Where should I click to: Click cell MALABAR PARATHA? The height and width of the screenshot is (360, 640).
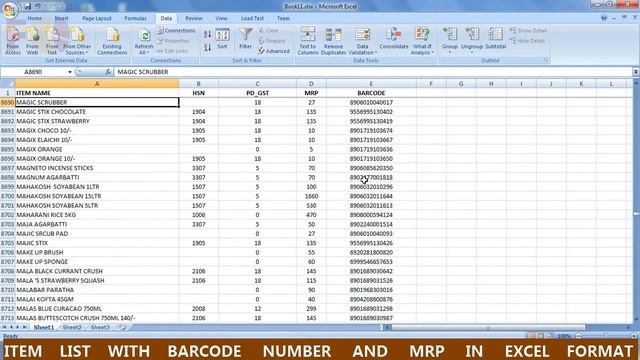(97, 290)
